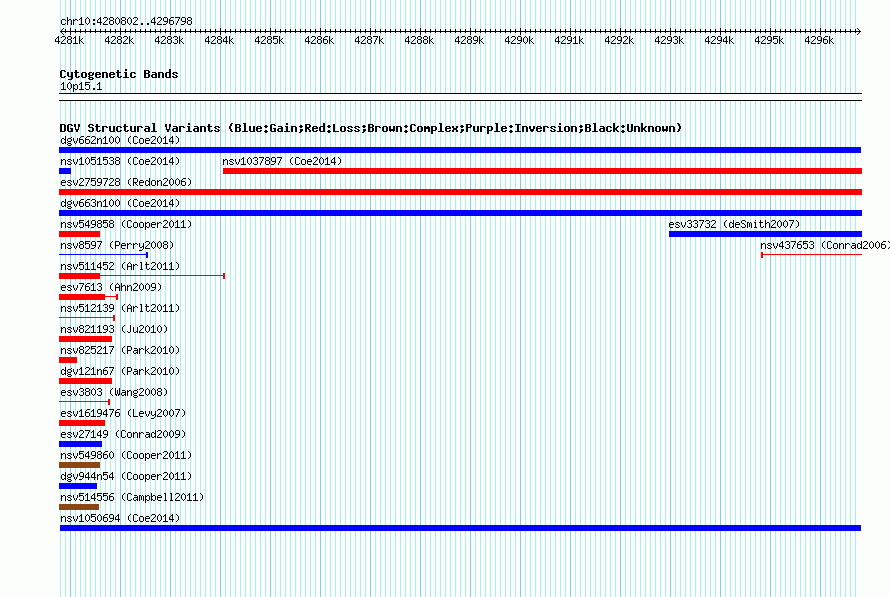This screenshot has height=597, width=890.
Task: Select the red esv1619476 loss bar
Action: click(82, 423)
